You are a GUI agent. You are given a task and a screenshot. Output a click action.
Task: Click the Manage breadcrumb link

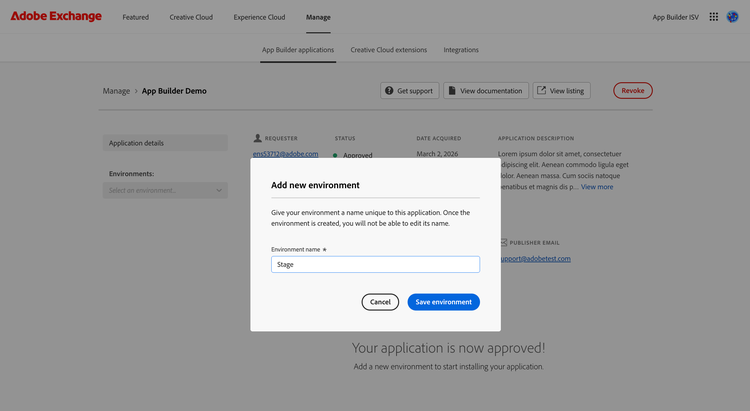click(116, 91)
